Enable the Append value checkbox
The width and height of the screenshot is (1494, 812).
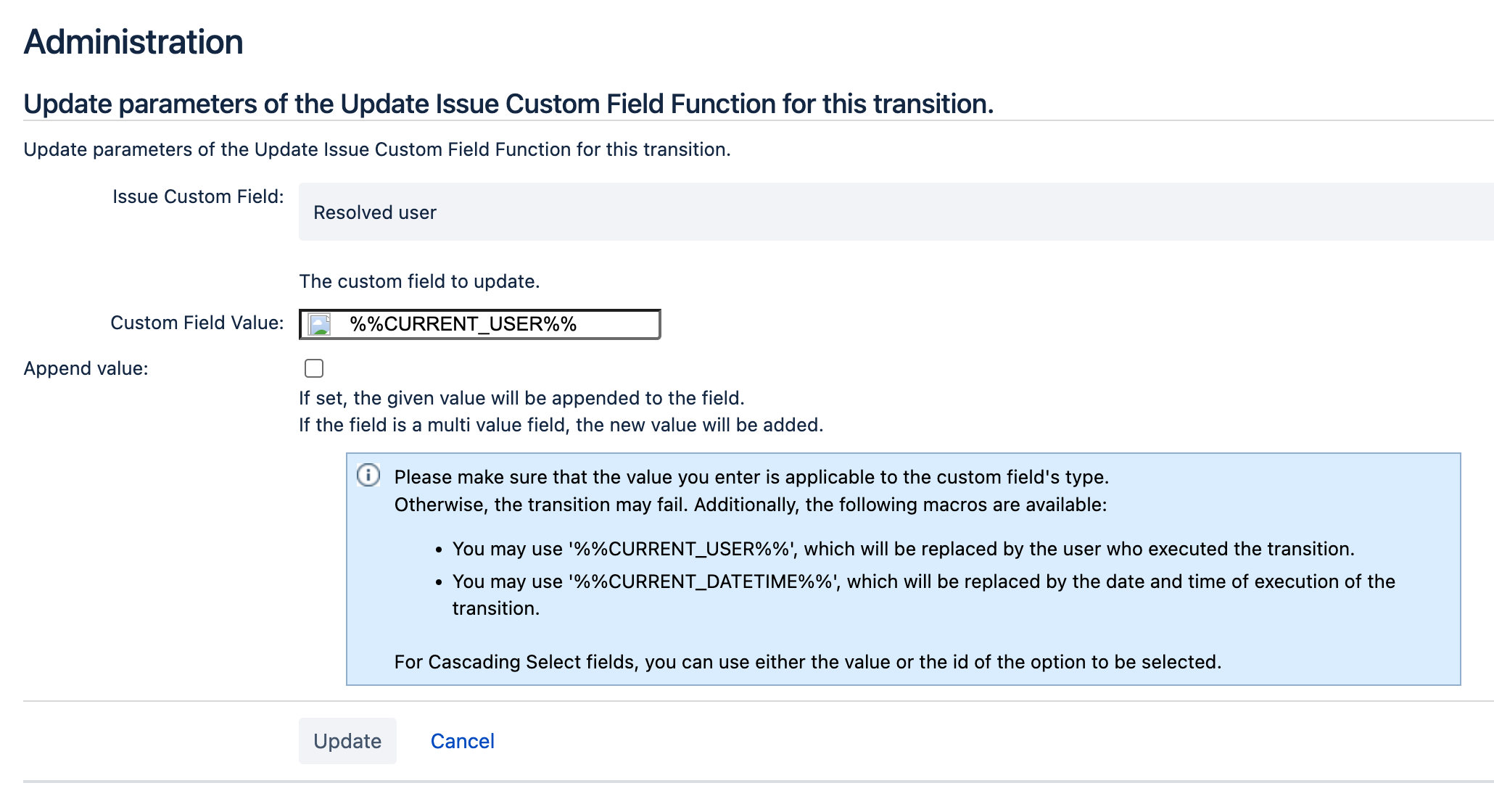[314, 368]
